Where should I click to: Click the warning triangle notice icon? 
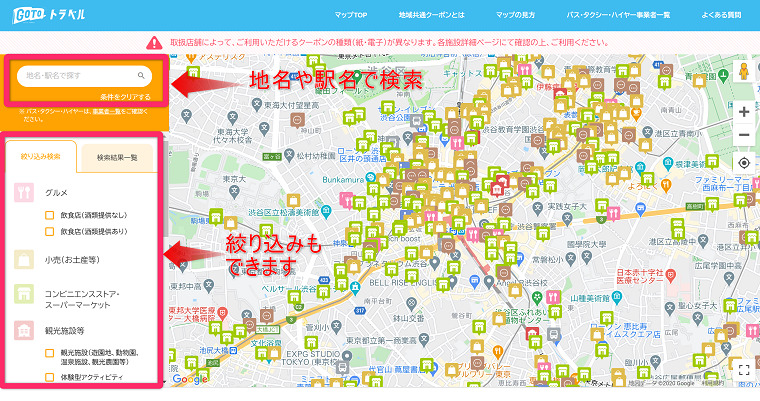[x=154, y=43]
